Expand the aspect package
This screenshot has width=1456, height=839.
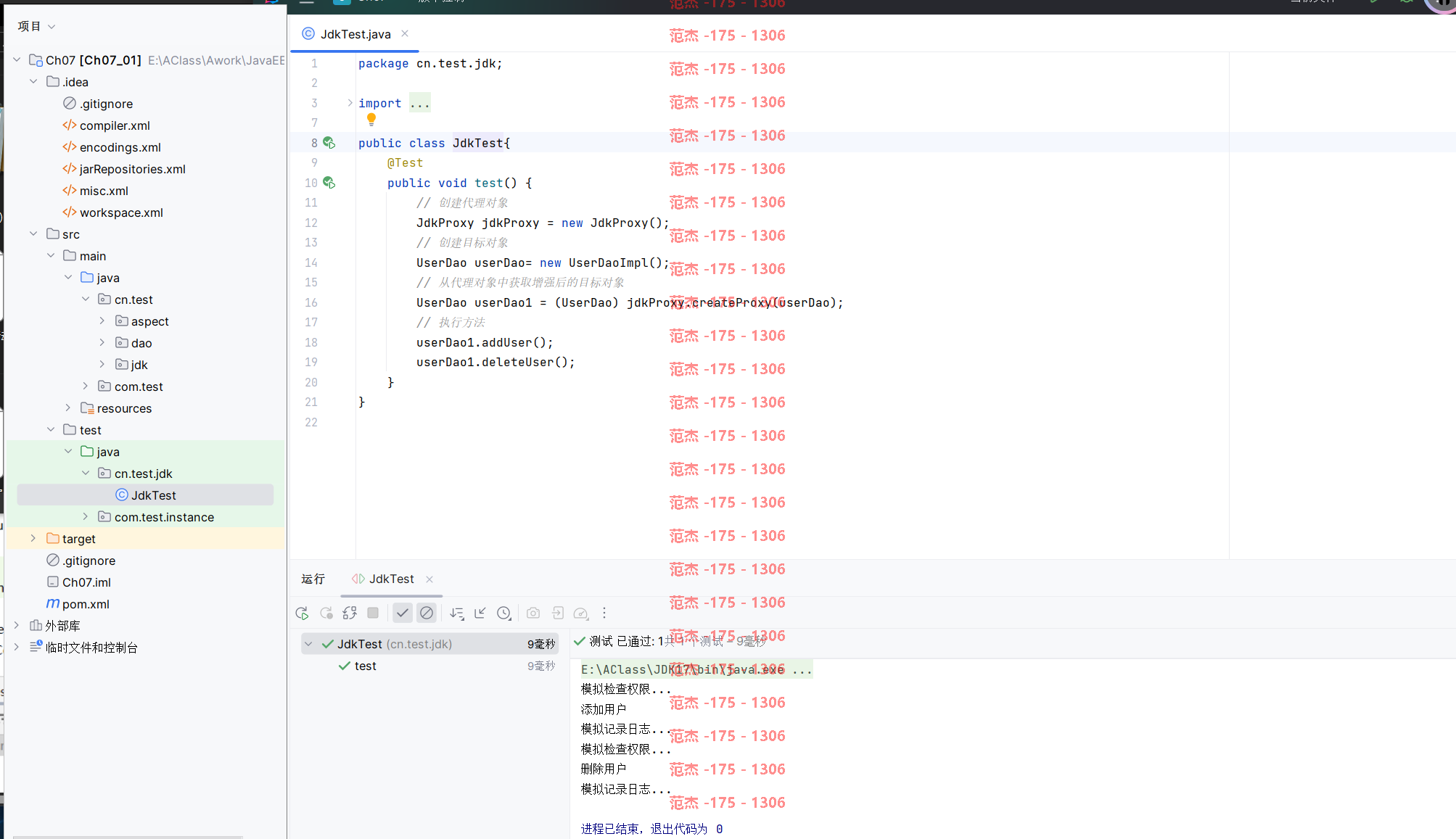102,321
